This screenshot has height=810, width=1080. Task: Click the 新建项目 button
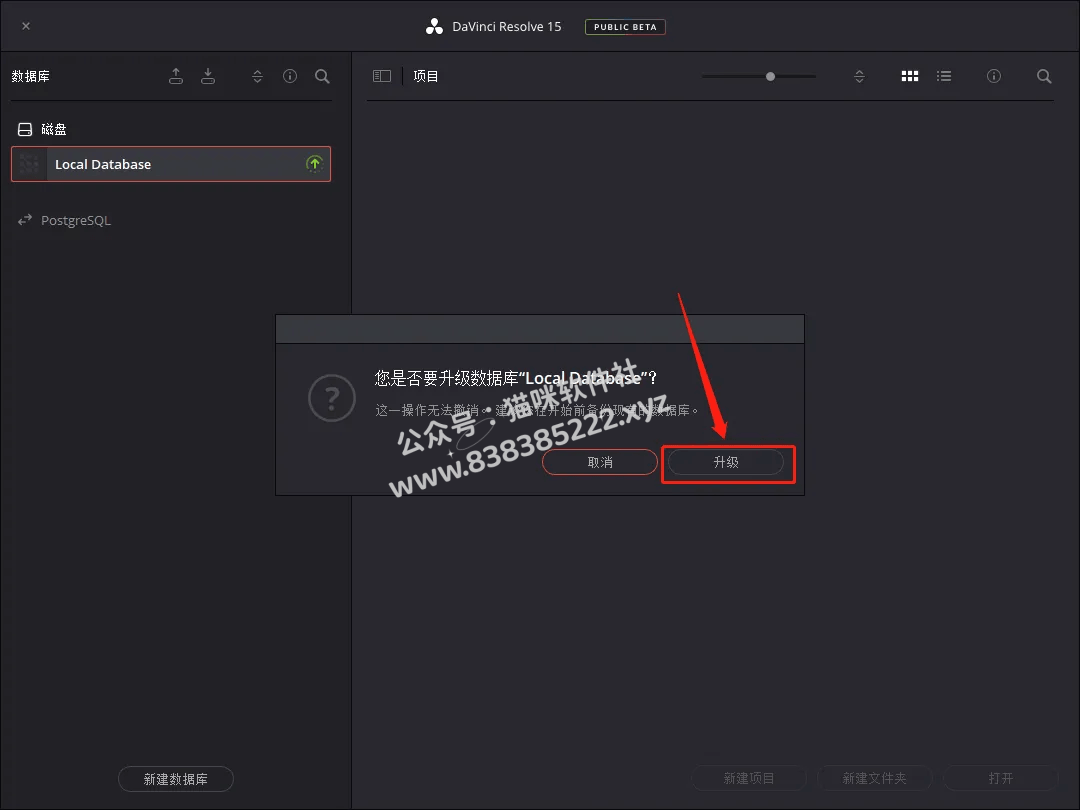click(x=749, y=778)
